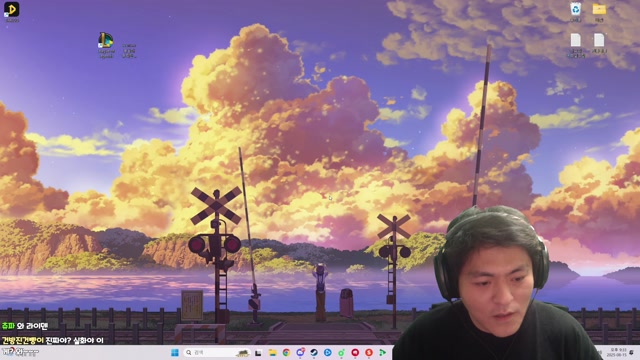Open File Explorer from the taskbar
640x360 pixels.
tap(272, 353)
